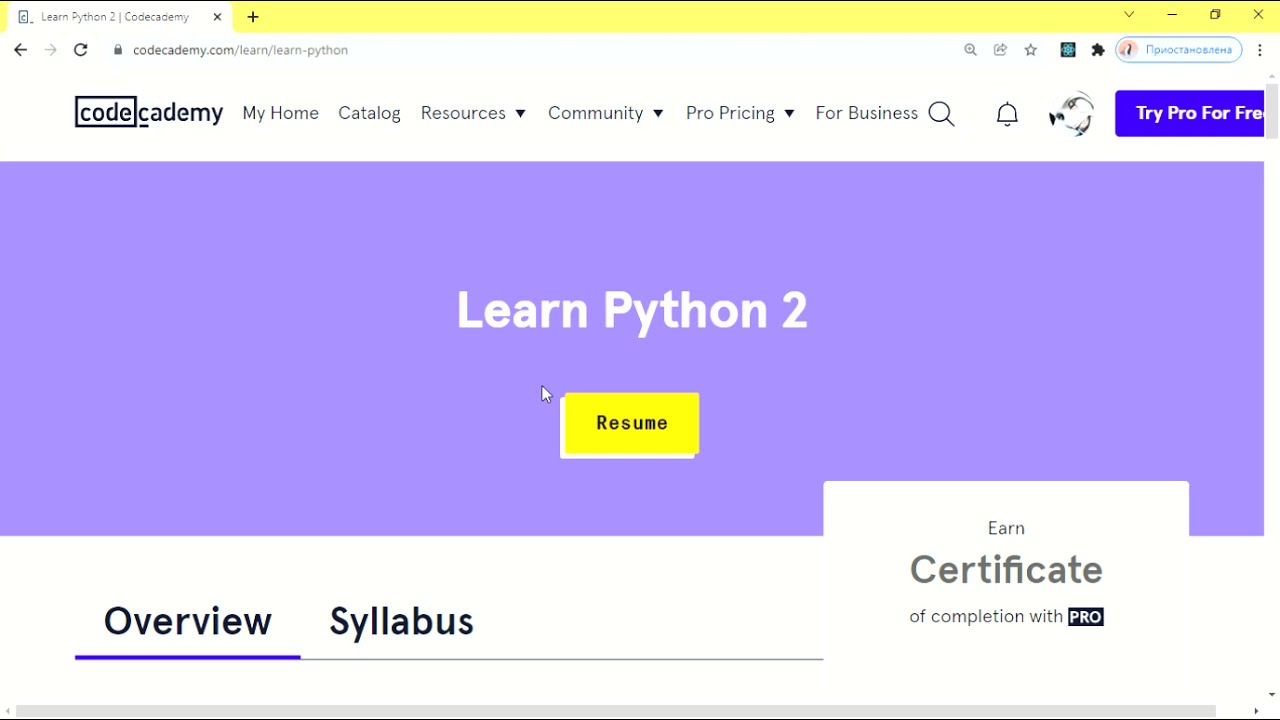
Task: Click Try Pro For Free button
Action: pyautogui.click(x=1190, y=113)
